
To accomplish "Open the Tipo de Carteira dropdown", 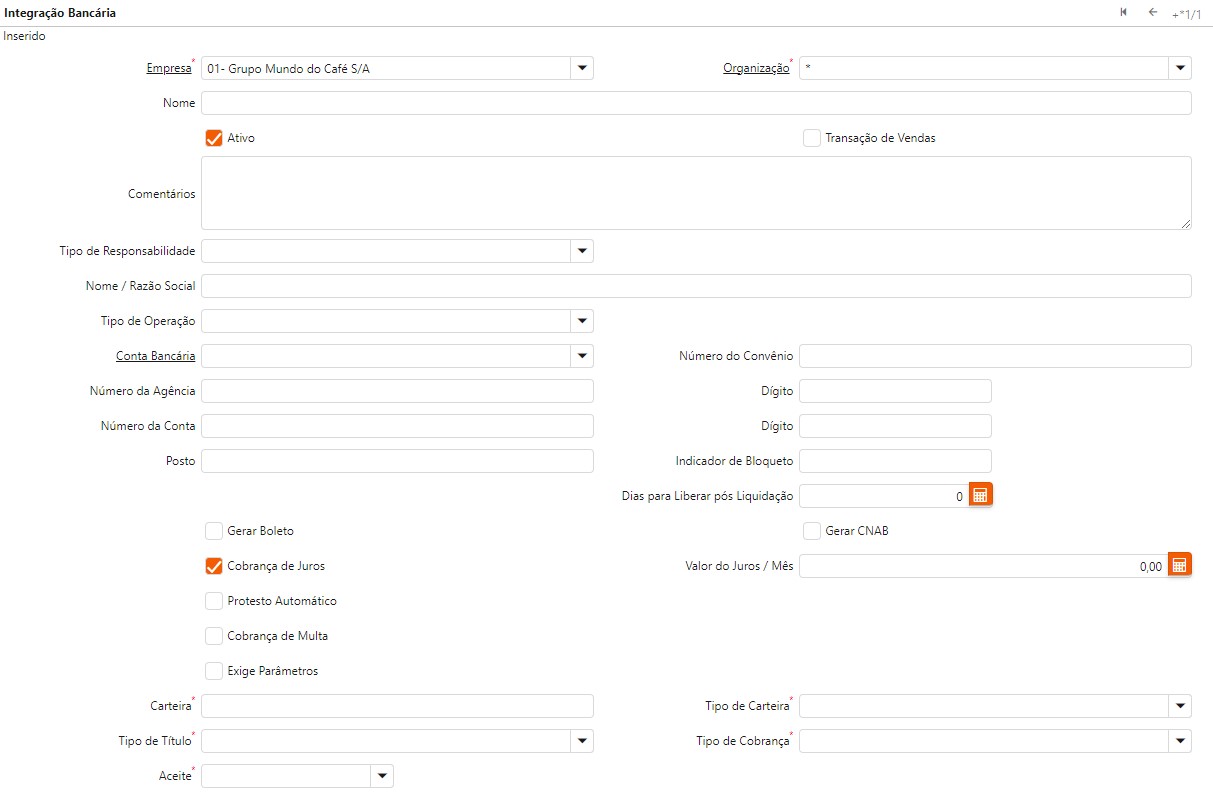I will click(1180, 706).
